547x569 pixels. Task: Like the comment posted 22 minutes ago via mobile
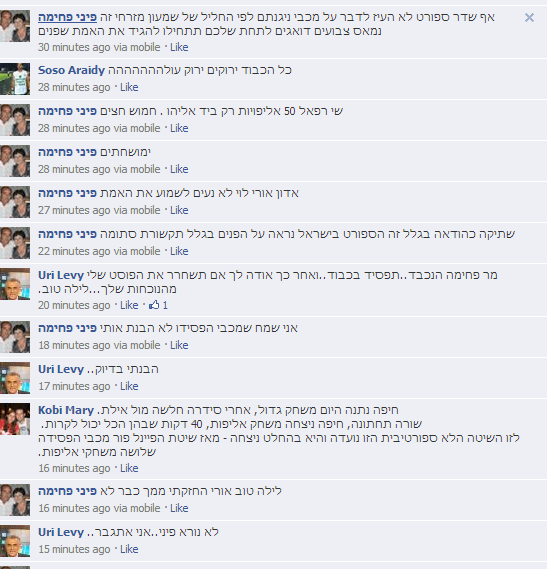point(179,251)
